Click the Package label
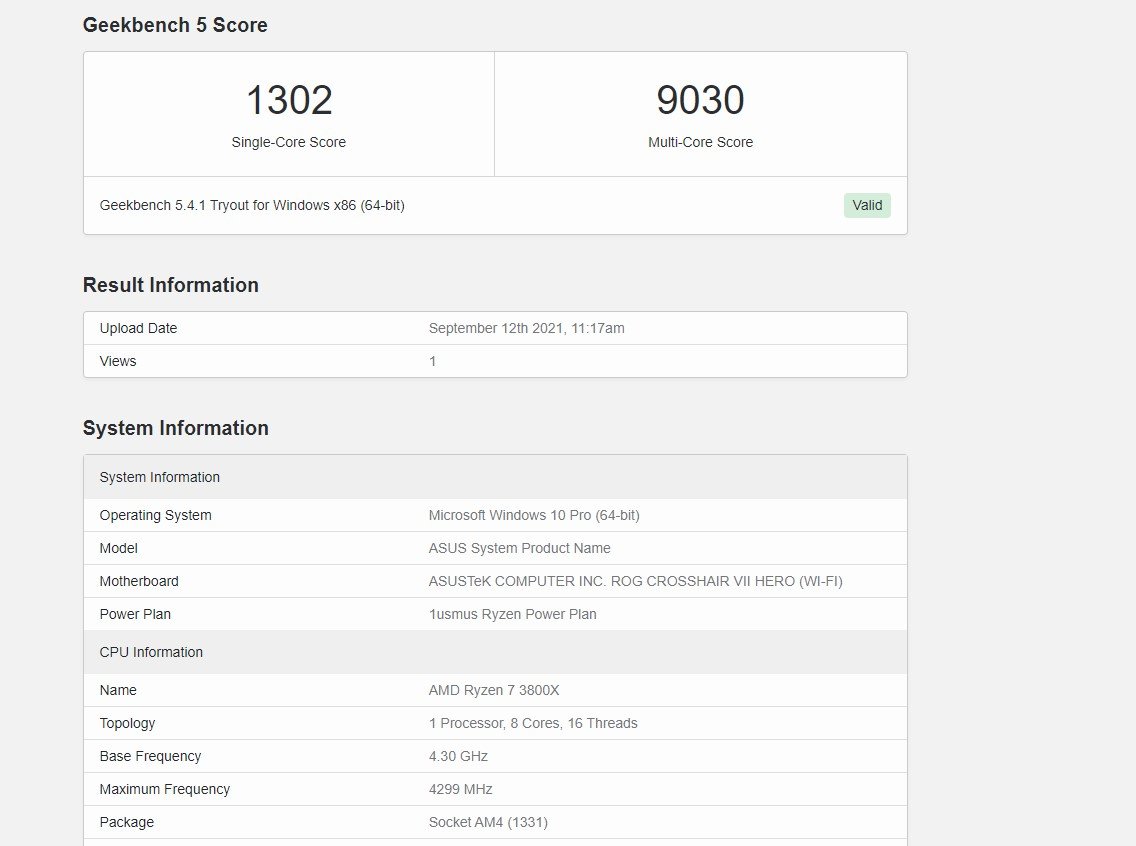 click(127, 822)
